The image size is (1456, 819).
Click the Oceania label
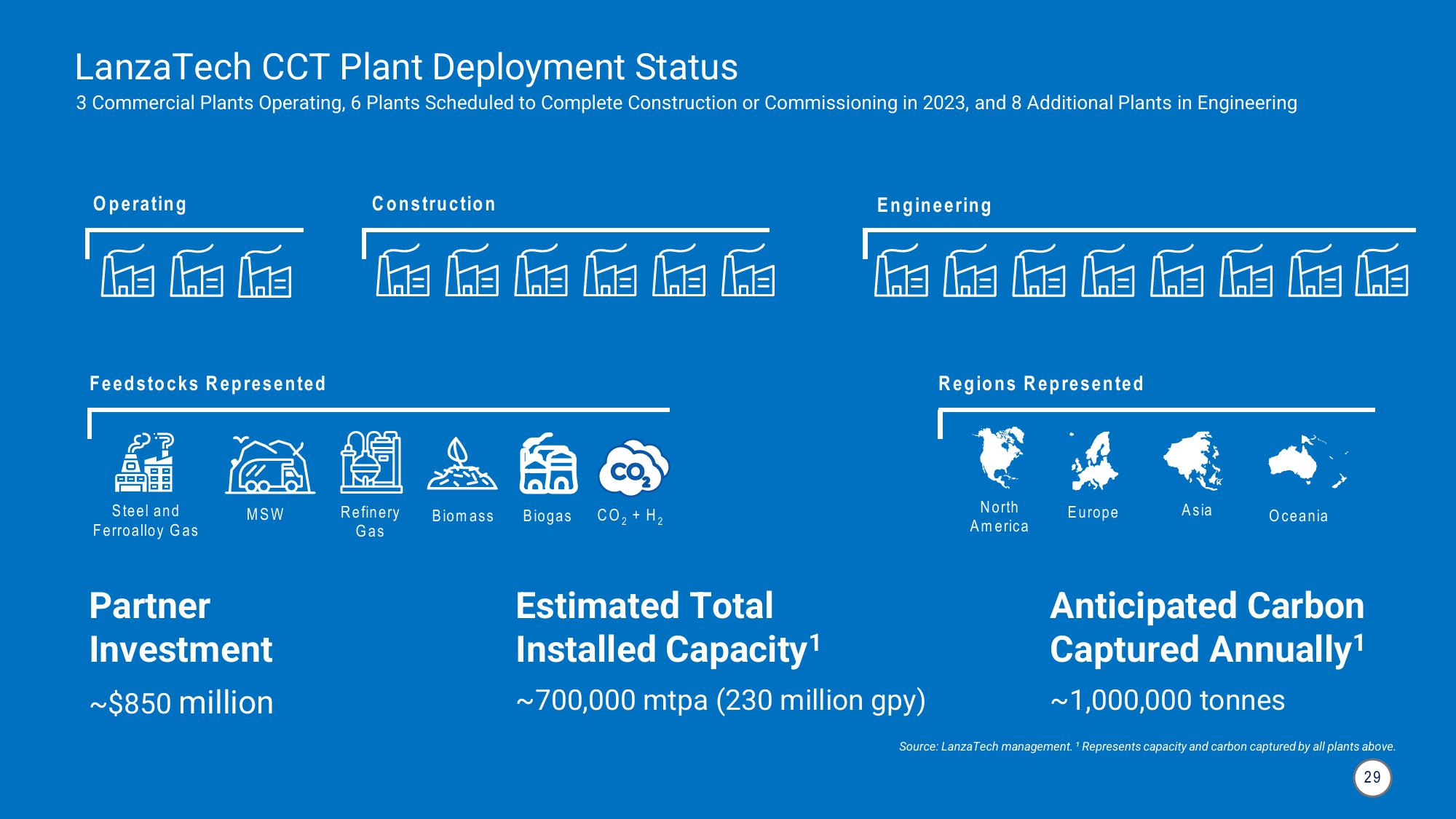[x=1299, y=516]
